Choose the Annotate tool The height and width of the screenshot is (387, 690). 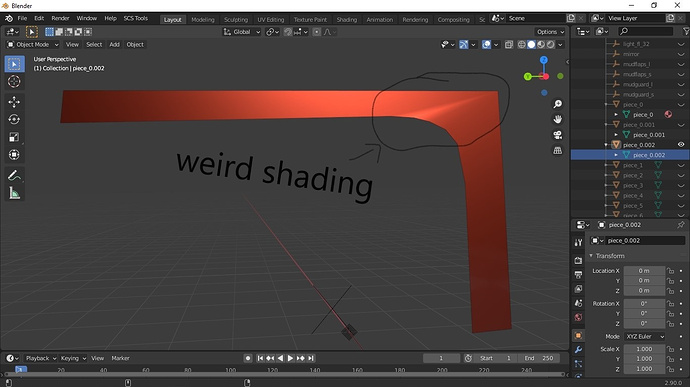tap(14, 175)
